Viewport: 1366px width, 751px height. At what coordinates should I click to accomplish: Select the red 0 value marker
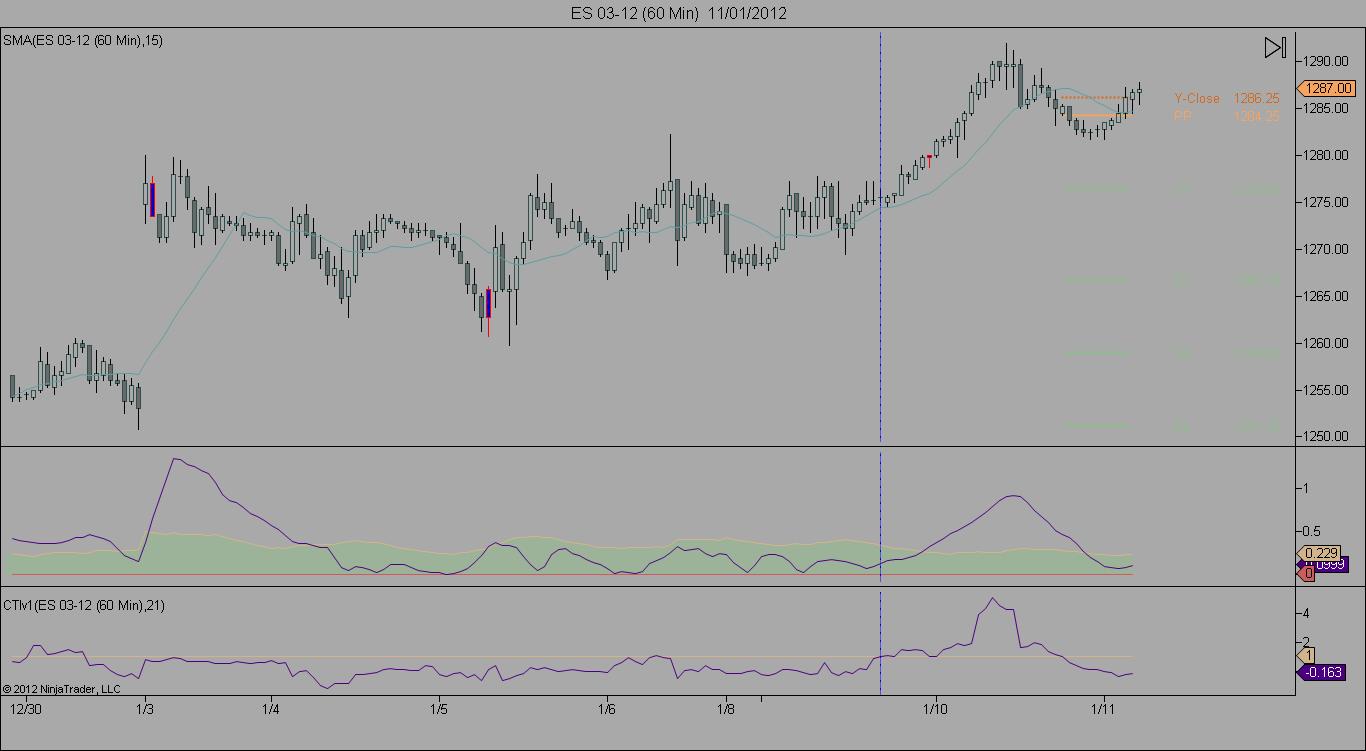click(1307, 574)
